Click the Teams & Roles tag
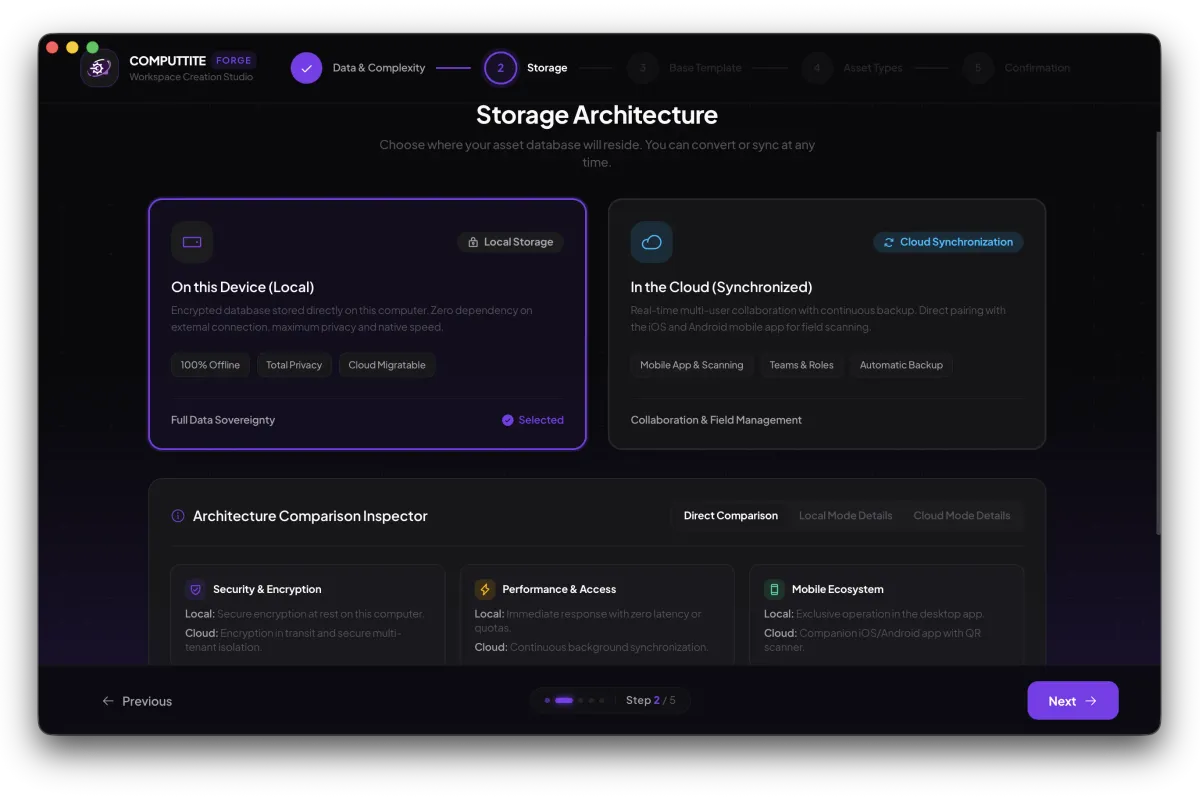This screenshot has width=1200, height=800. click(801, 365)
